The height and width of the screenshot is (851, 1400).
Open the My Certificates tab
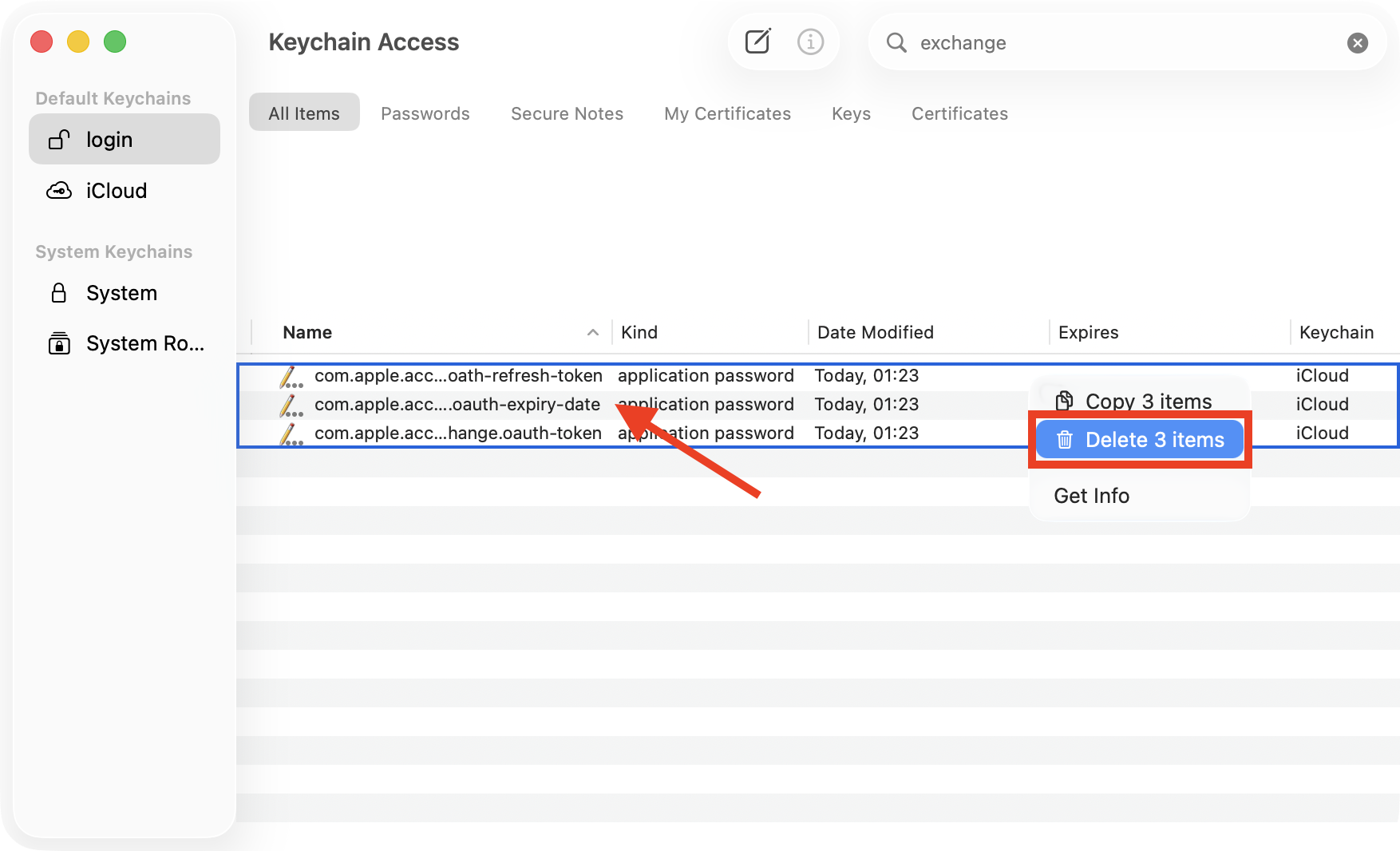coord(727,113)
